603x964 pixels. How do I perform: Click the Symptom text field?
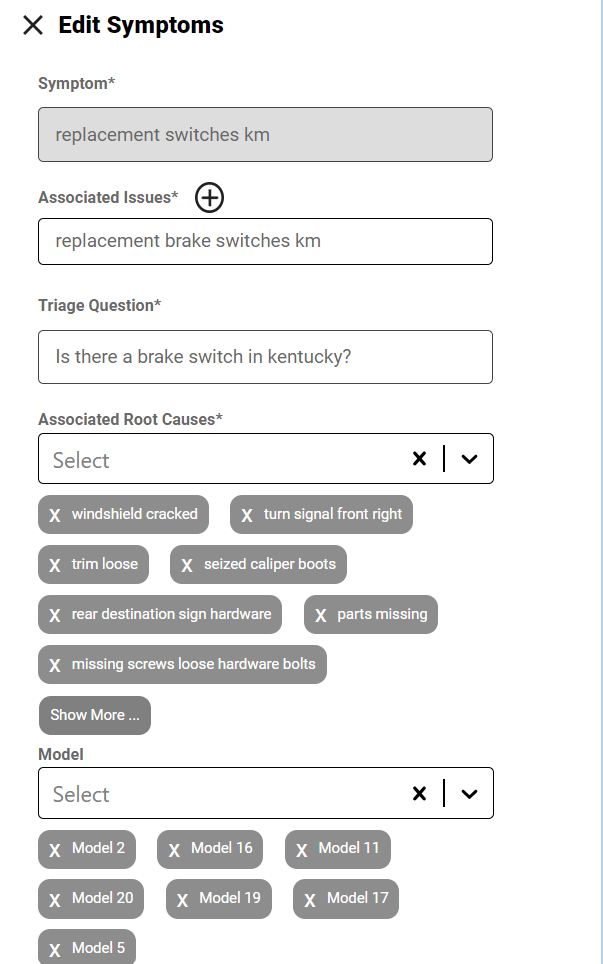[265, 135]
